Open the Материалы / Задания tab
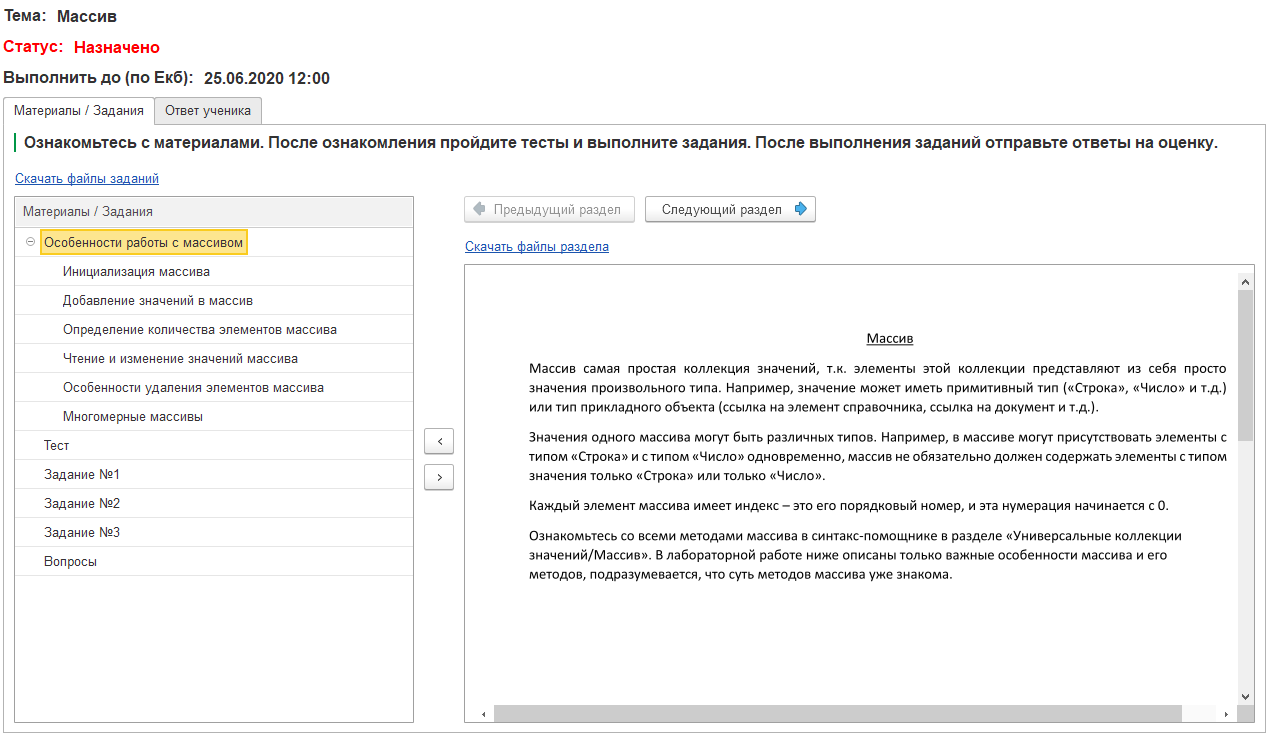The height and width of the screenshot is (739, 1272). (79, 110)
